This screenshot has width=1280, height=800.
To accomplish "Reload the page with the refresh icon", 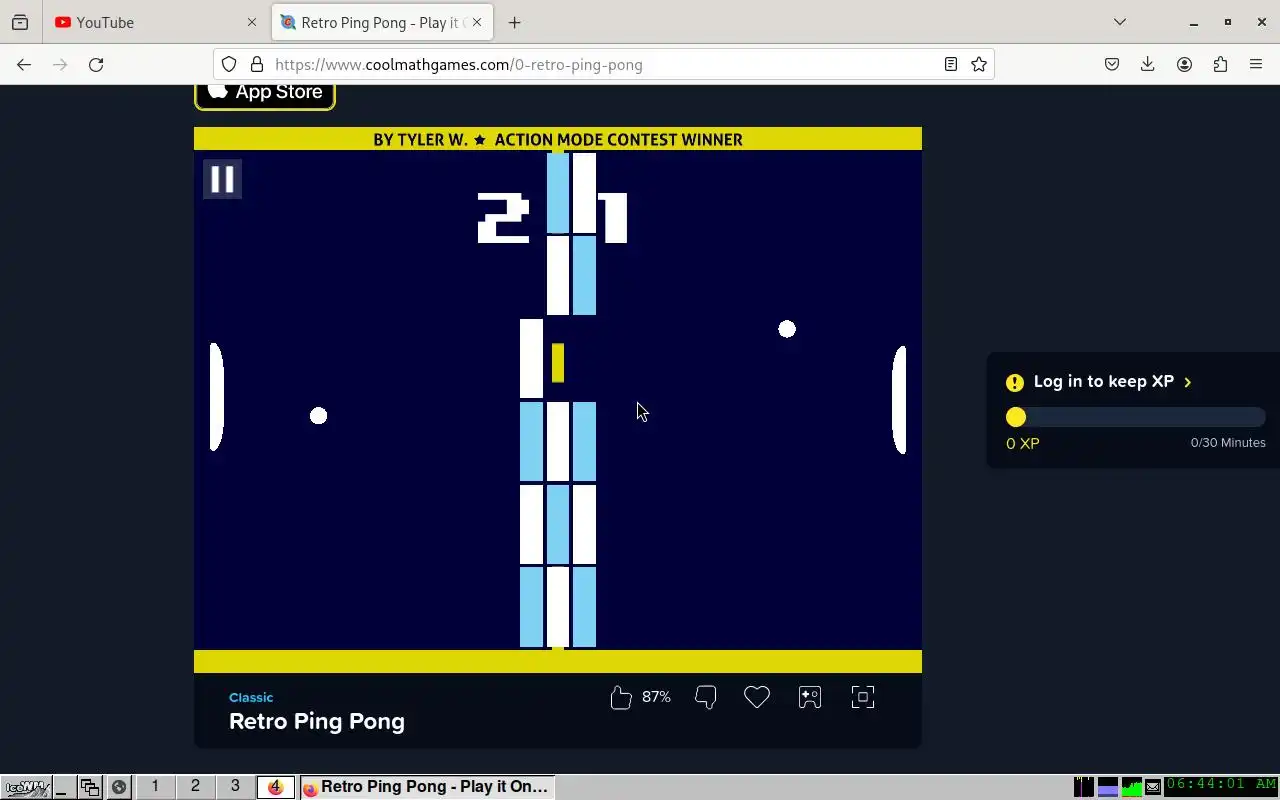I will pos(96,64).
